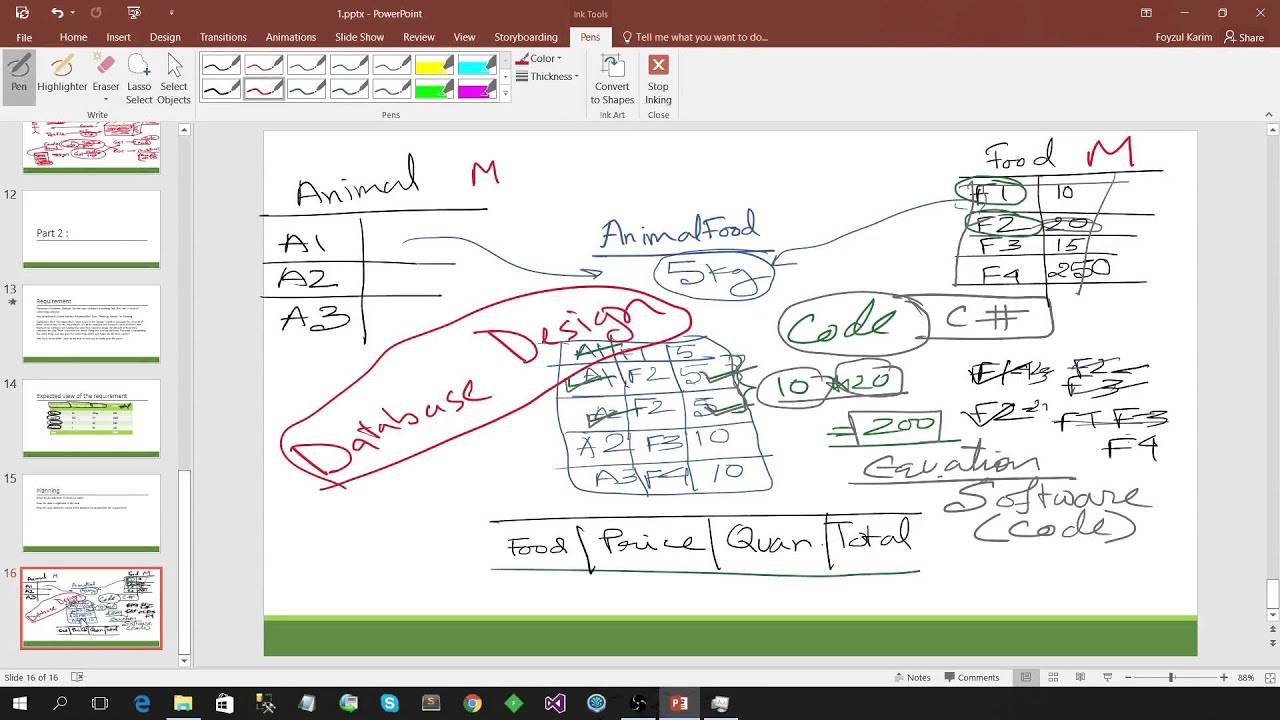Open Customize Quick Access Toolbar dropdown

click(x=171, y=13)
